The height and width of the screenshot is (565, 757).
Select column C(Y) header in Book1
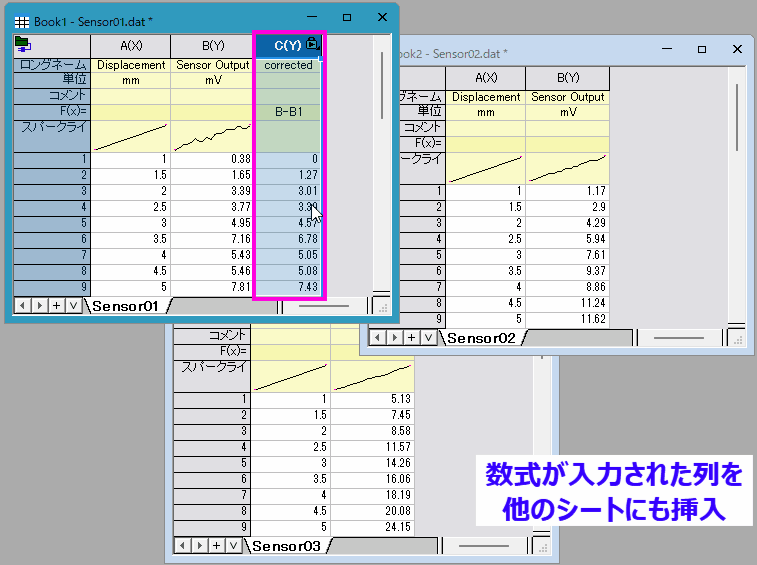[288, 46]
